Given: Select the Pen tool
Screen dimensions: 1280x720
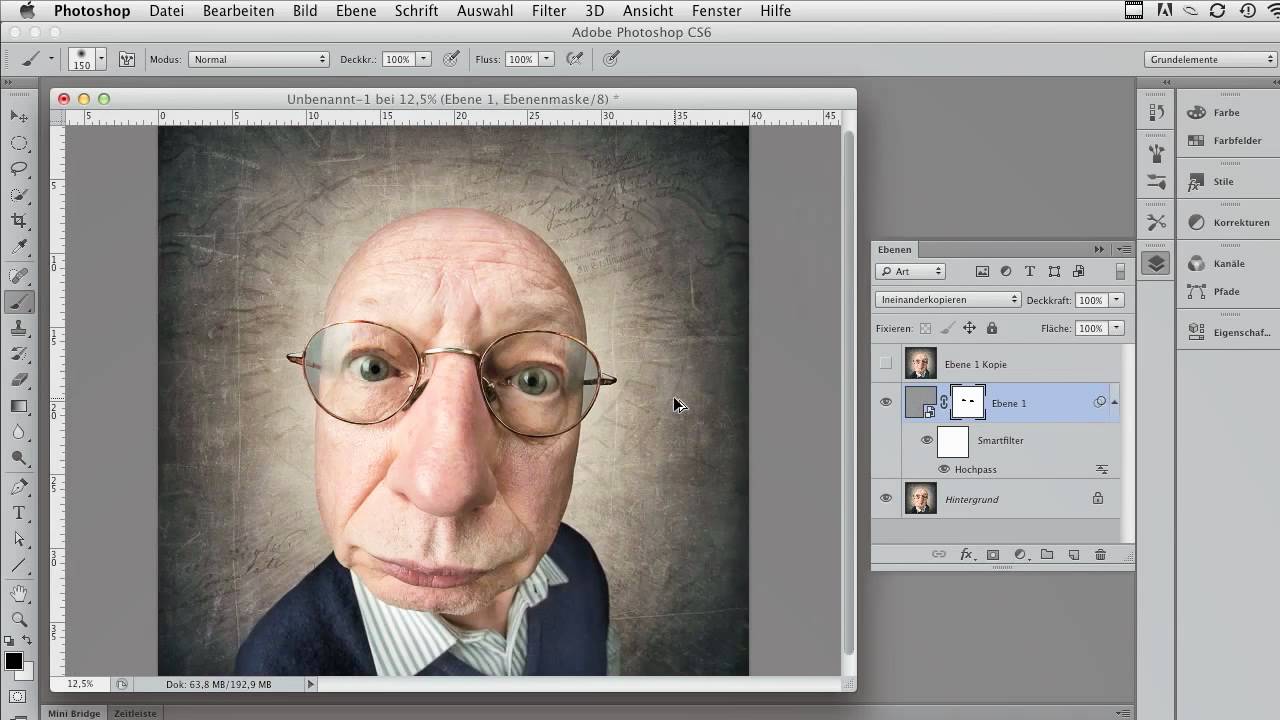Looking at the screenshot, I should coord(19,487).
